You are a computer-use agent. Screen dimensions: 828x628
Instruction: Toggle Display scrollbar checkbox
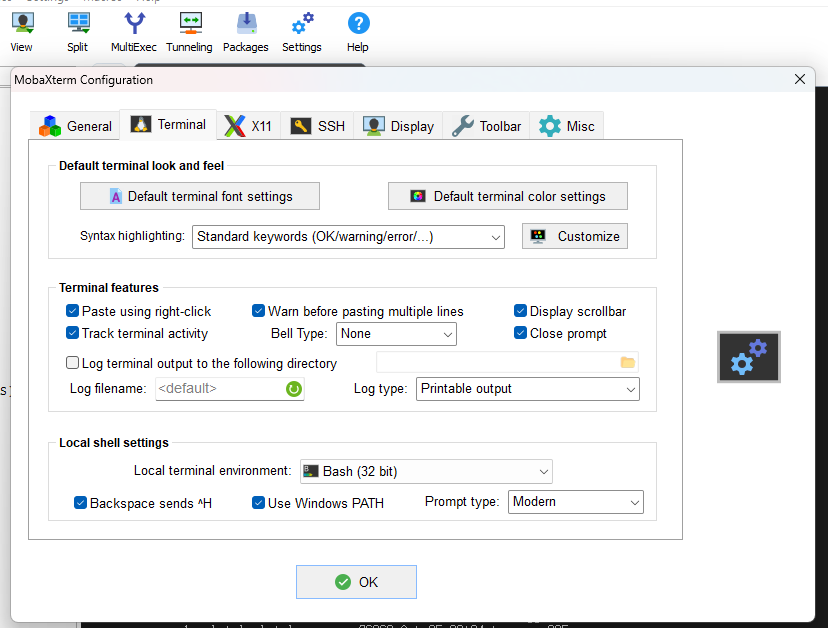(x=520, y=311)
